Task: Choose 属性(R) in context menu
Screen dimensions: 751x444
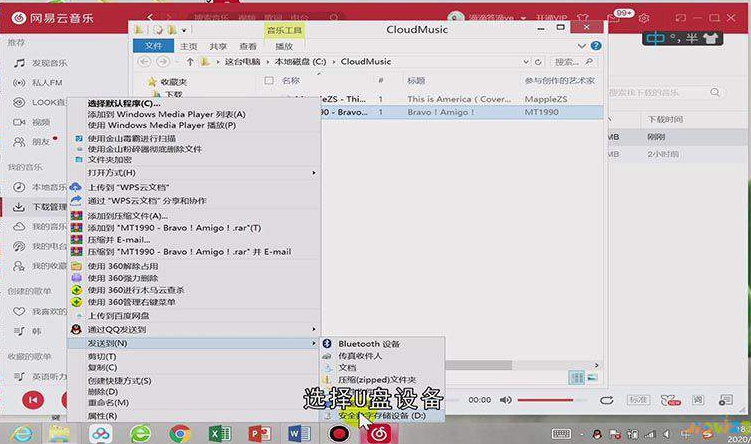Action: point(102,416)
